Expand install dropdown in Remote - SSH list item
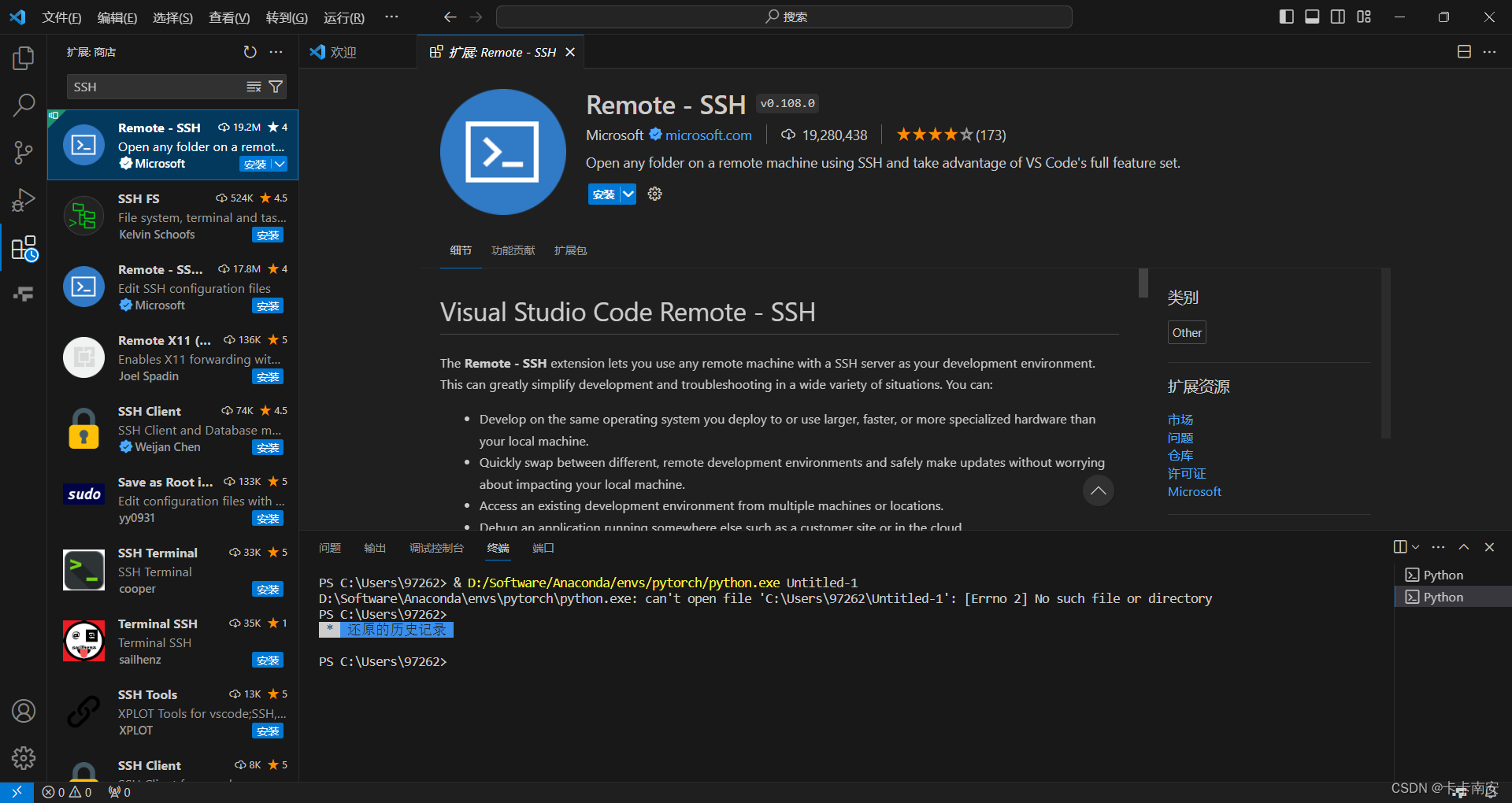Image resolution: width=1512 pixels, height=803 pixels. coord(280,164)
